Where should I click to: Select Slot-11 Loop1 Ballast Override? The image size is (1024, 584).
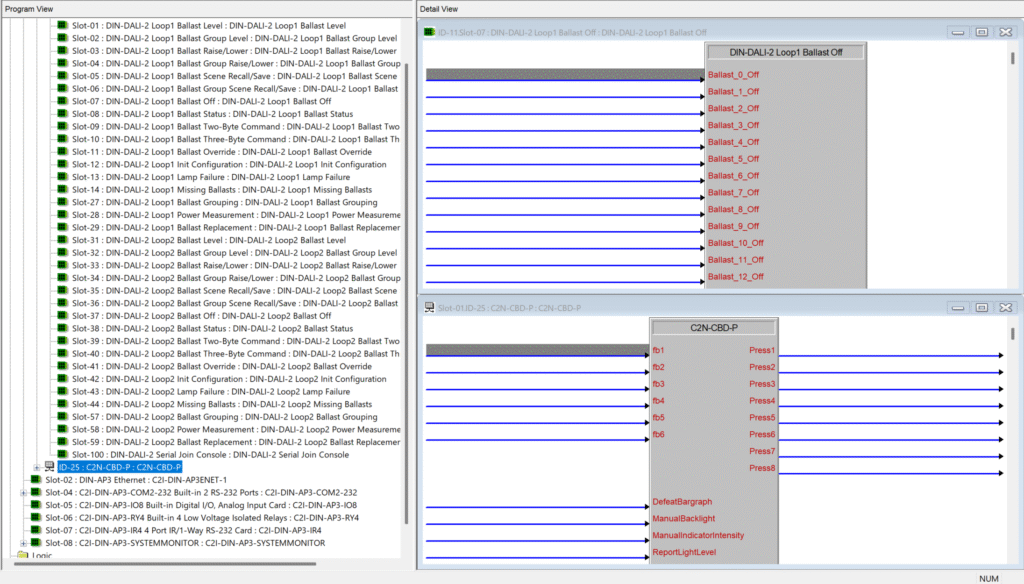[x=222, y=152]
